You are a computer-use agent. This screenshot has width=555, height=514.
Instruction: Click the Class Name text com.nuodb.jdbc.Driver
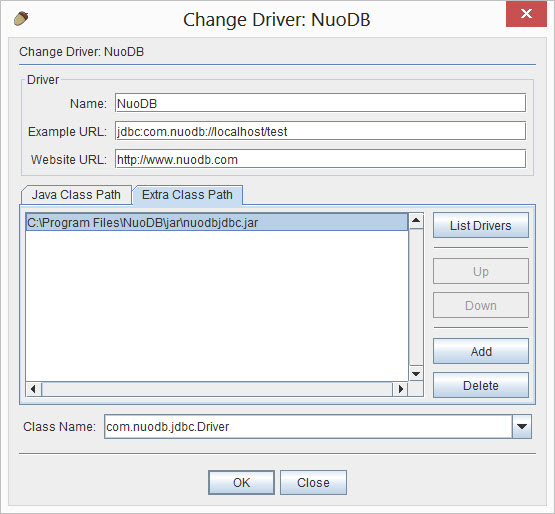pyautogui.click(x=168, y=427)
